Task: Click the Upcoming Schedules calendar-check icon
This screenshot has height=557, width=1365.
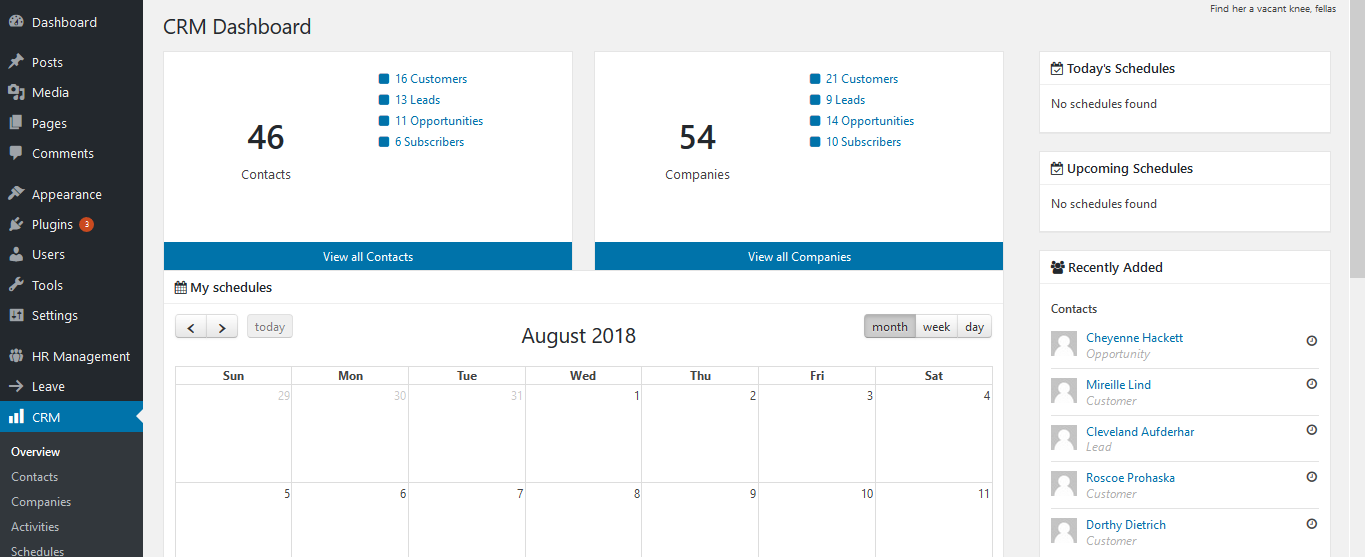Action: click(1057, 169)
